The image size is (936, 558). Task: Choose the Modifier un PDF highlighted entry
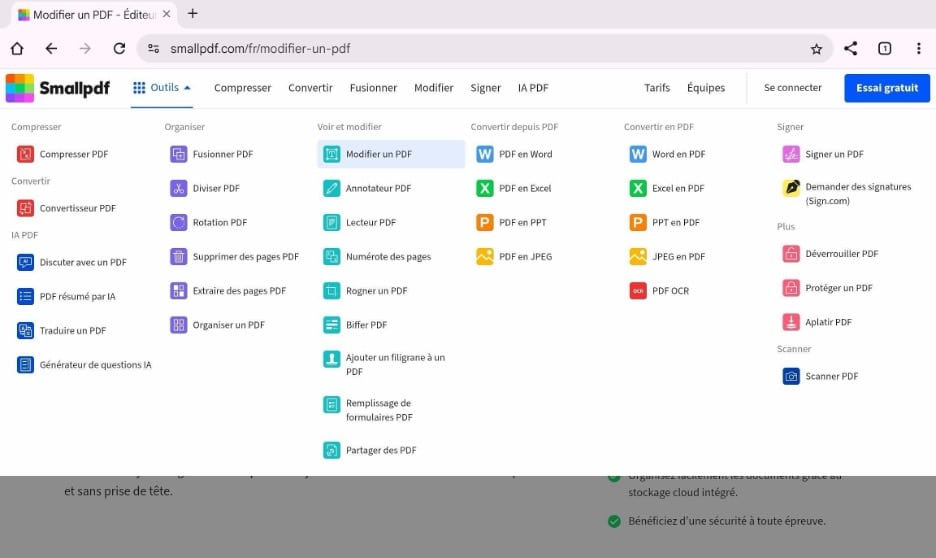coord(391,154)
